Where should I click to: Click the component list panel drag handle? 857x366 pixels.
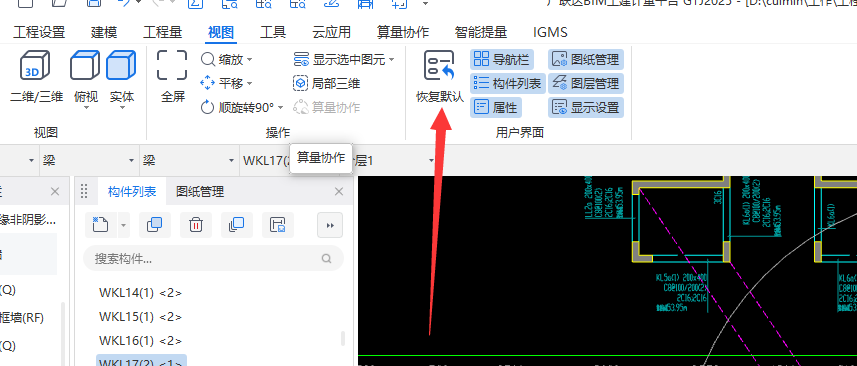pos(84,191)
